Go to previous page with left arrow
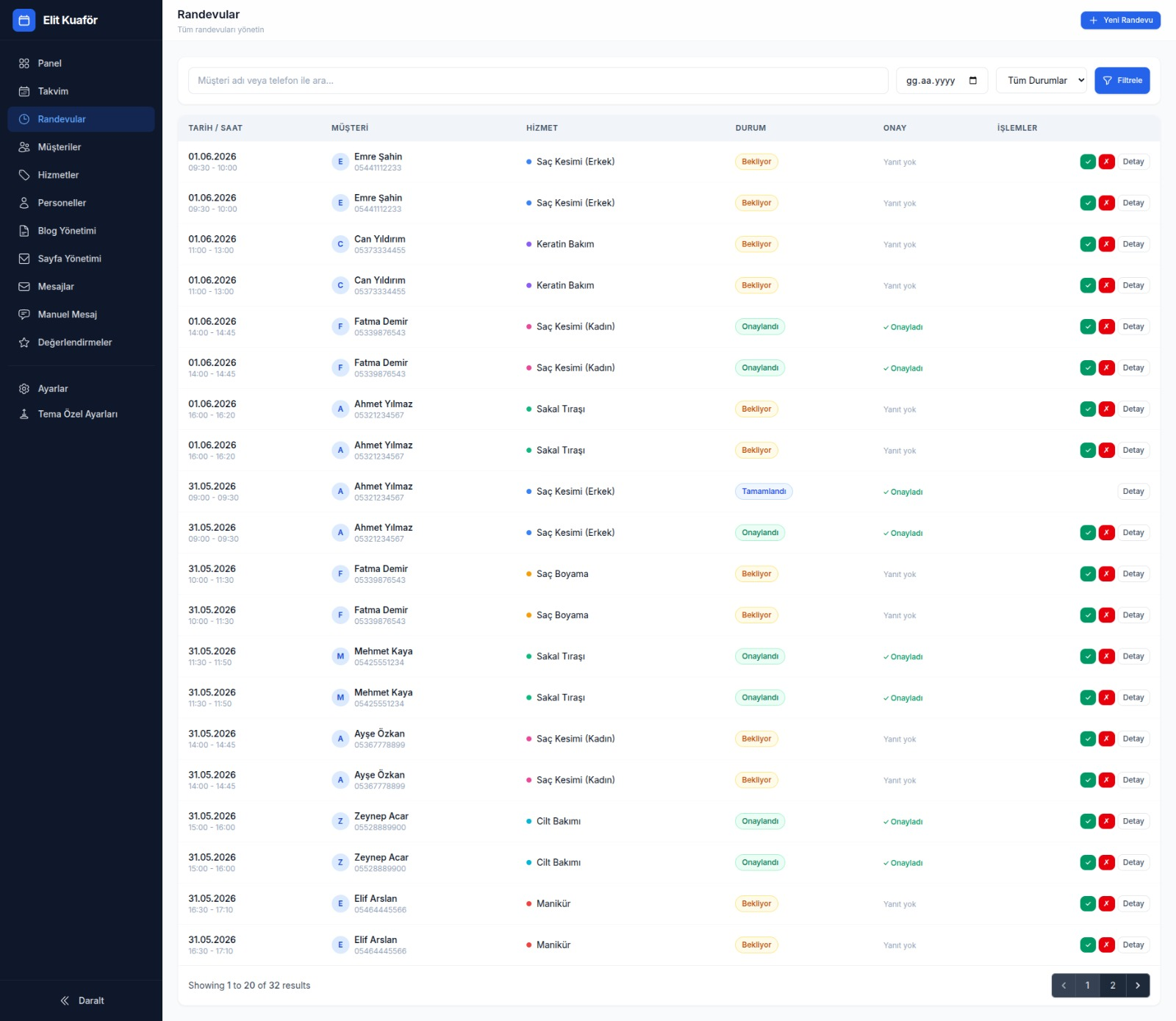This screenshot has height=1021, width=1176. [x=1064, y=986]
